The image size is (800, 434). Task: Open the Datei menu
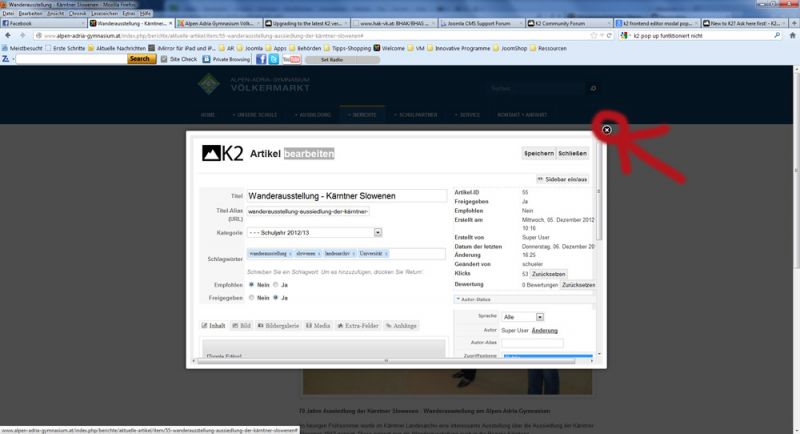point(8,13)
